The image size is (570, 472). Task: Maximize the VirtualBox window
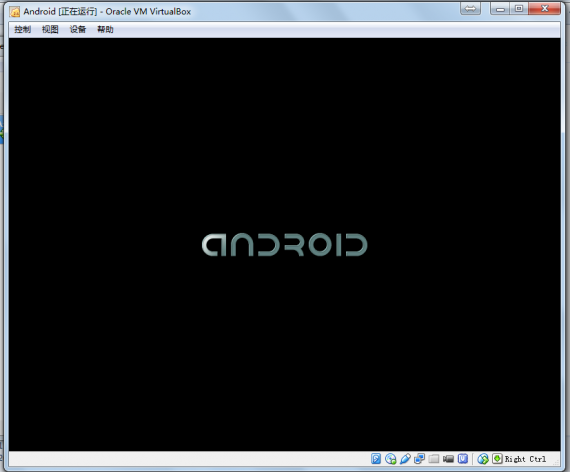[519, 8]
